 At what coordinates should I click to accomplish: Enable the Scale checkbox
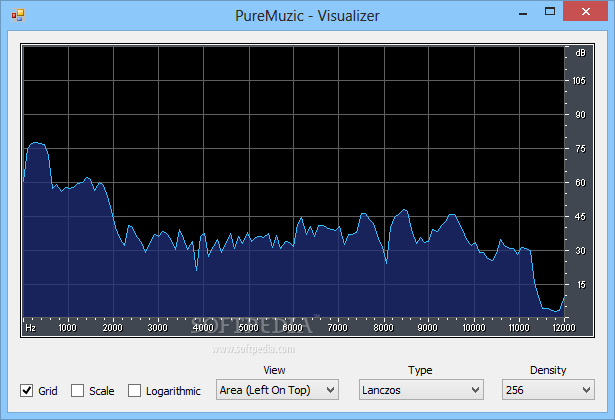click(x=77, y=391)
